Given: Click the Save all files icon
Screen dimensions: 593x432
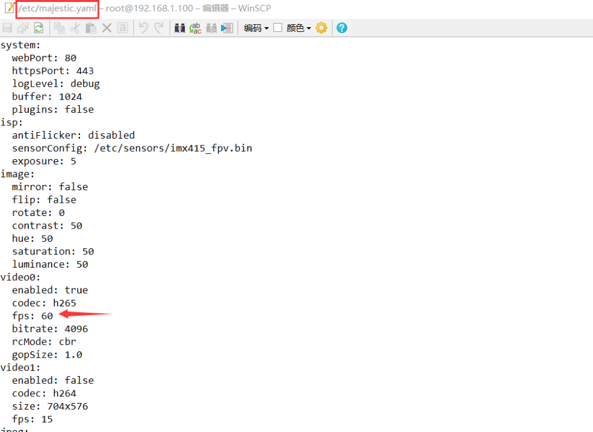Looking at the screenshot, I should tap(23, 28).
